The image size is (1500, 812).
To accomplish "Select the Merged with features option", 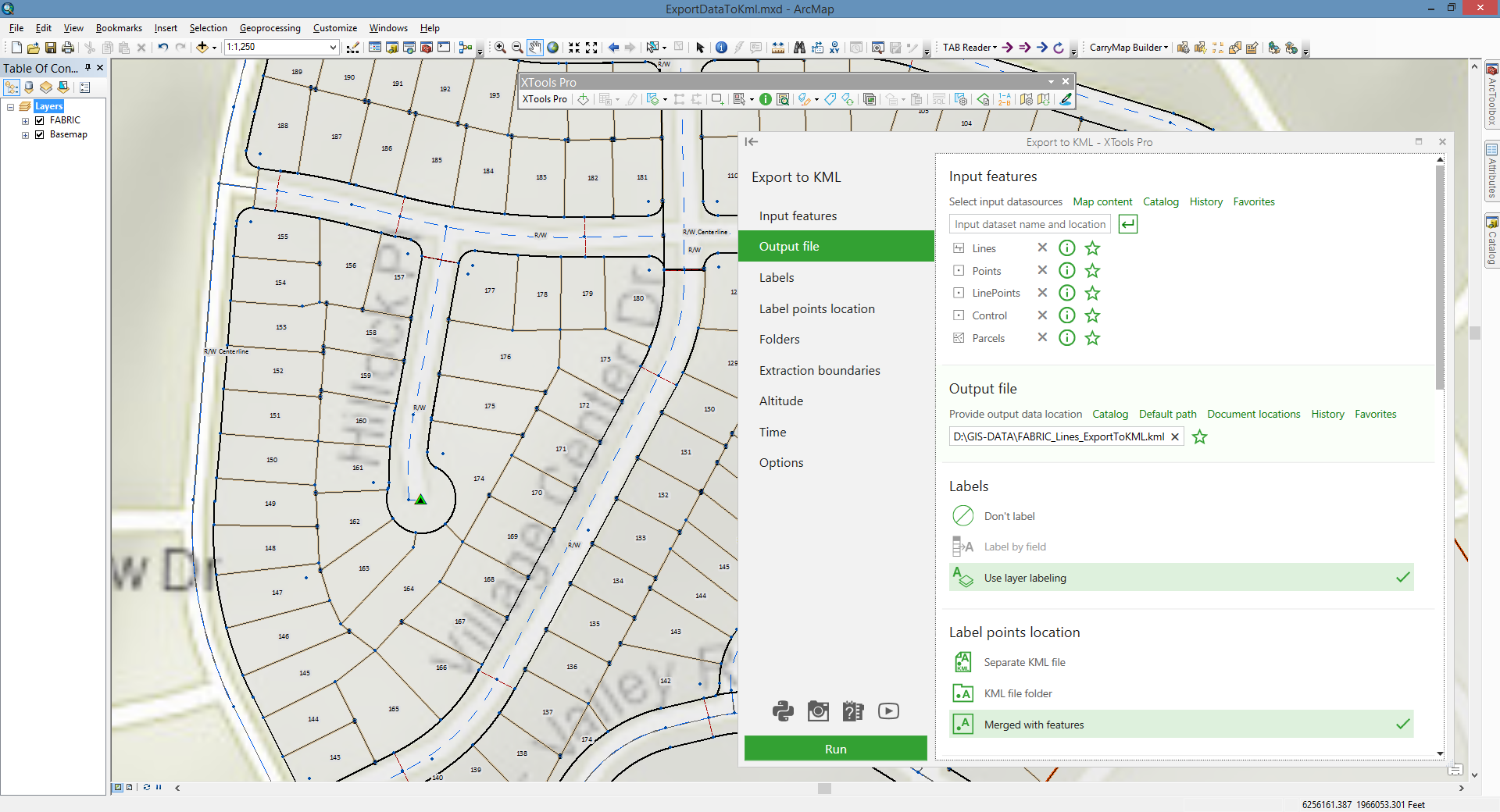I will click(x=1181, y=725).
